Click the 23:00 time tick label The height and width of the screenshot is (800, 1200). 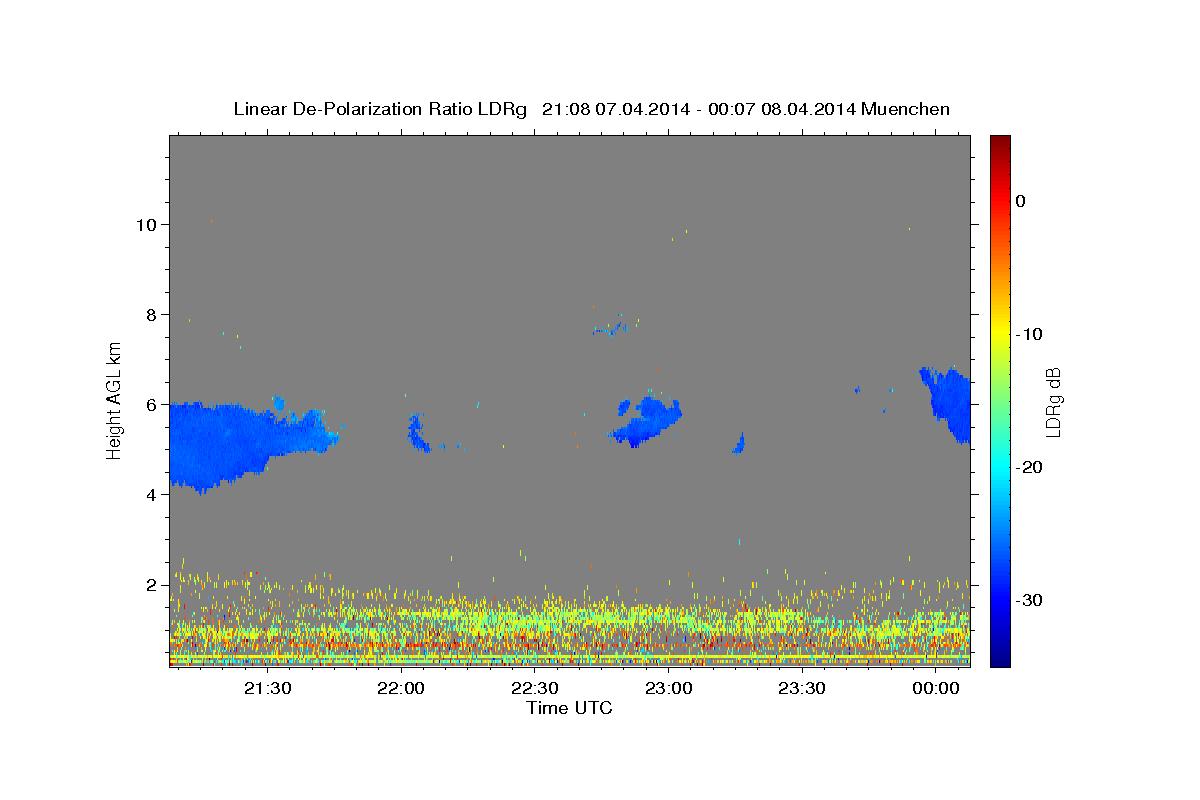[669, 688]
